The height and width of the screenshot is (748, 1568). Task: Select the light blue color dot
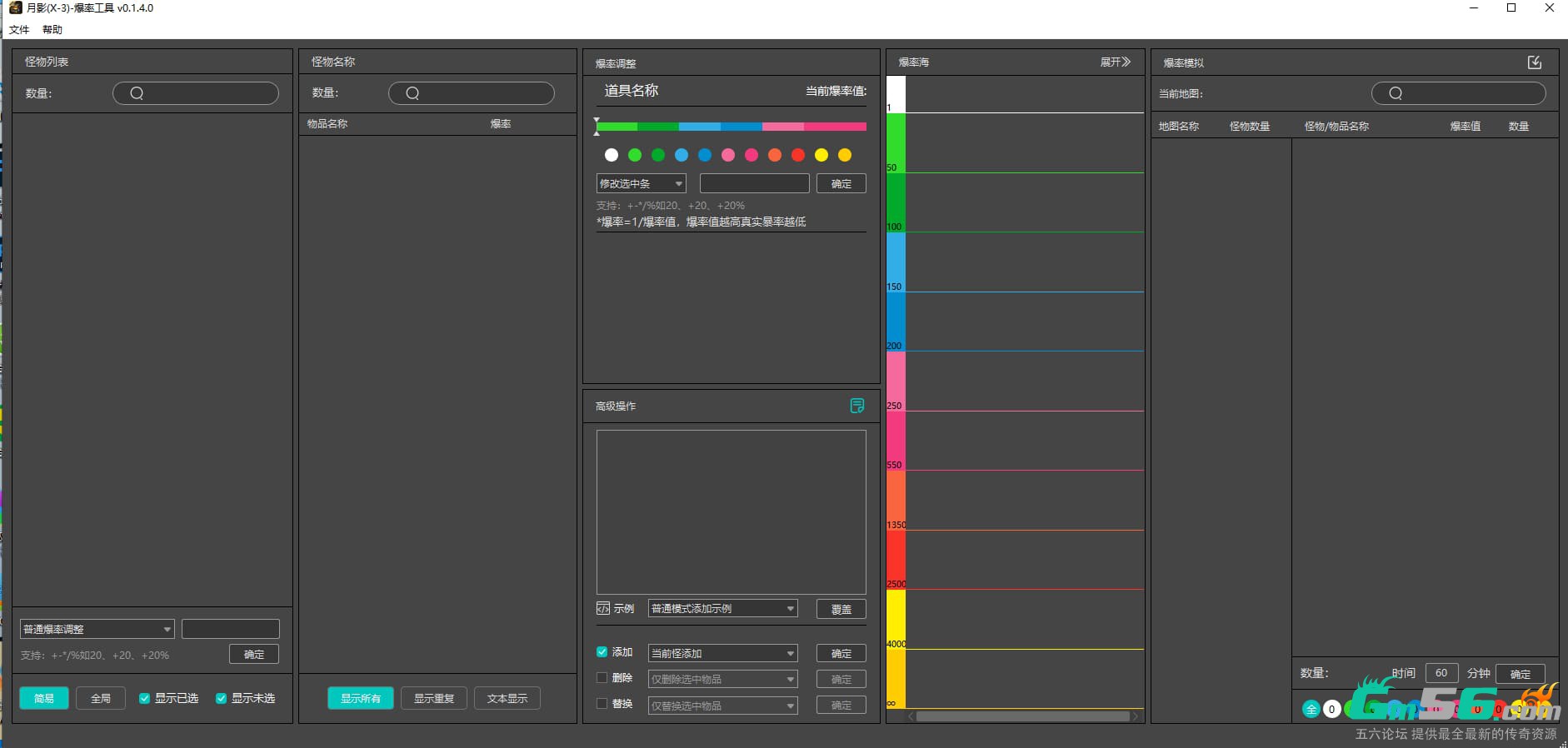(x=682, y=155)
